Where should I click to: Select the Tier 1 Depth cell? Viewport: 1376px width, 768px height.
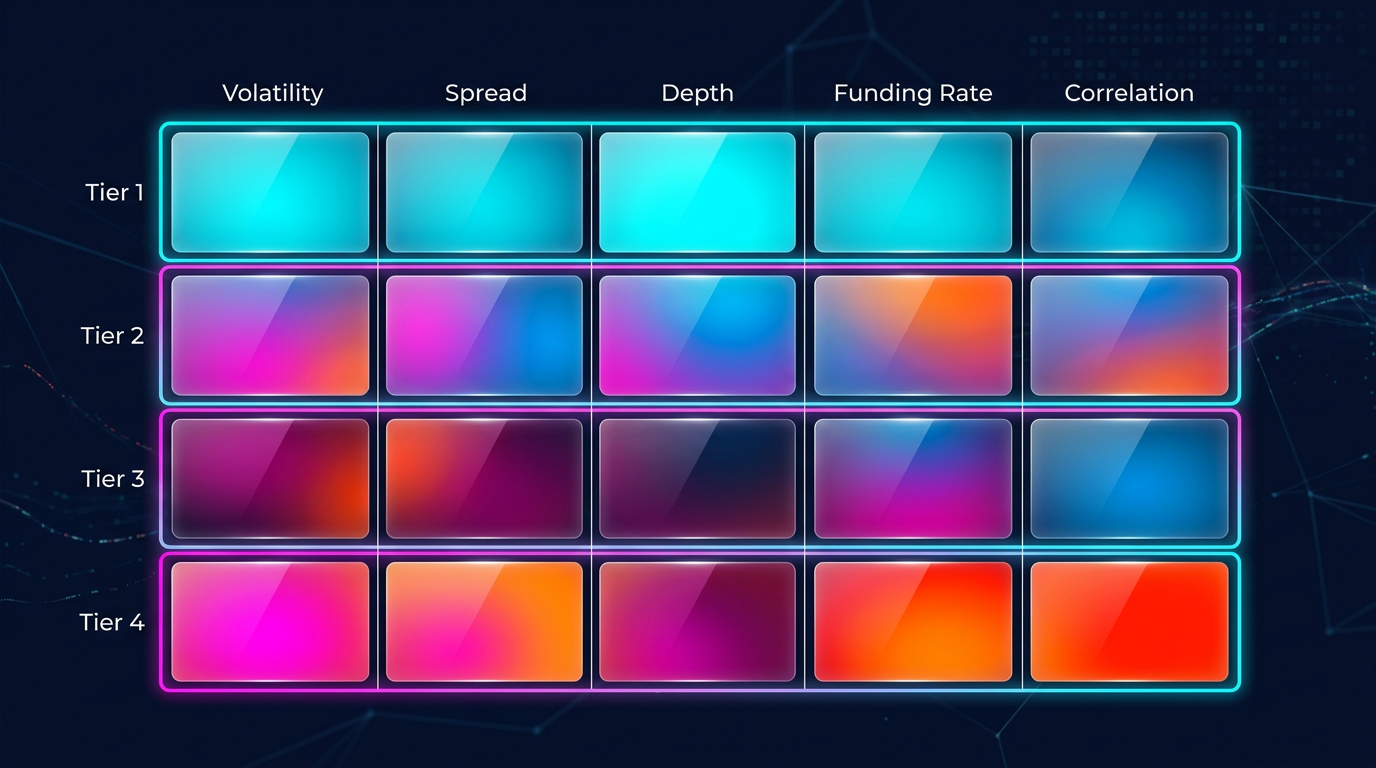[x=697, y=192]
